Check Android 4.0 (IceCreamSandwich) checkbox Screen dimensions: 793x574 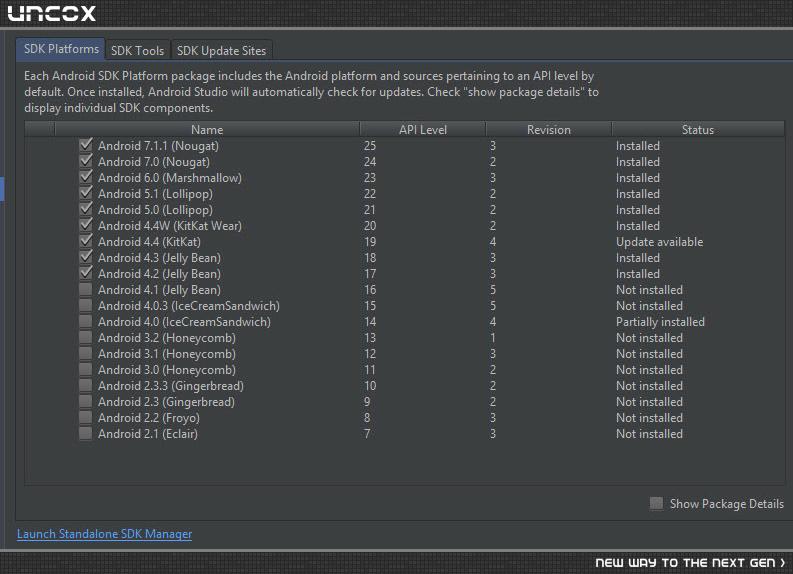pyautogui.click(x=86, y=321)
